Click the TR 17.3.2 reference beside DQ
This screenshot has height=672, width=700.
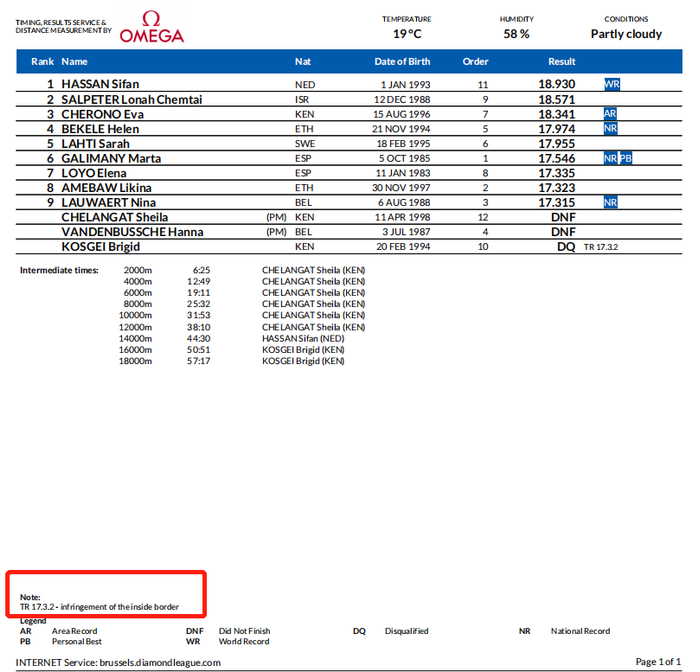601,247
